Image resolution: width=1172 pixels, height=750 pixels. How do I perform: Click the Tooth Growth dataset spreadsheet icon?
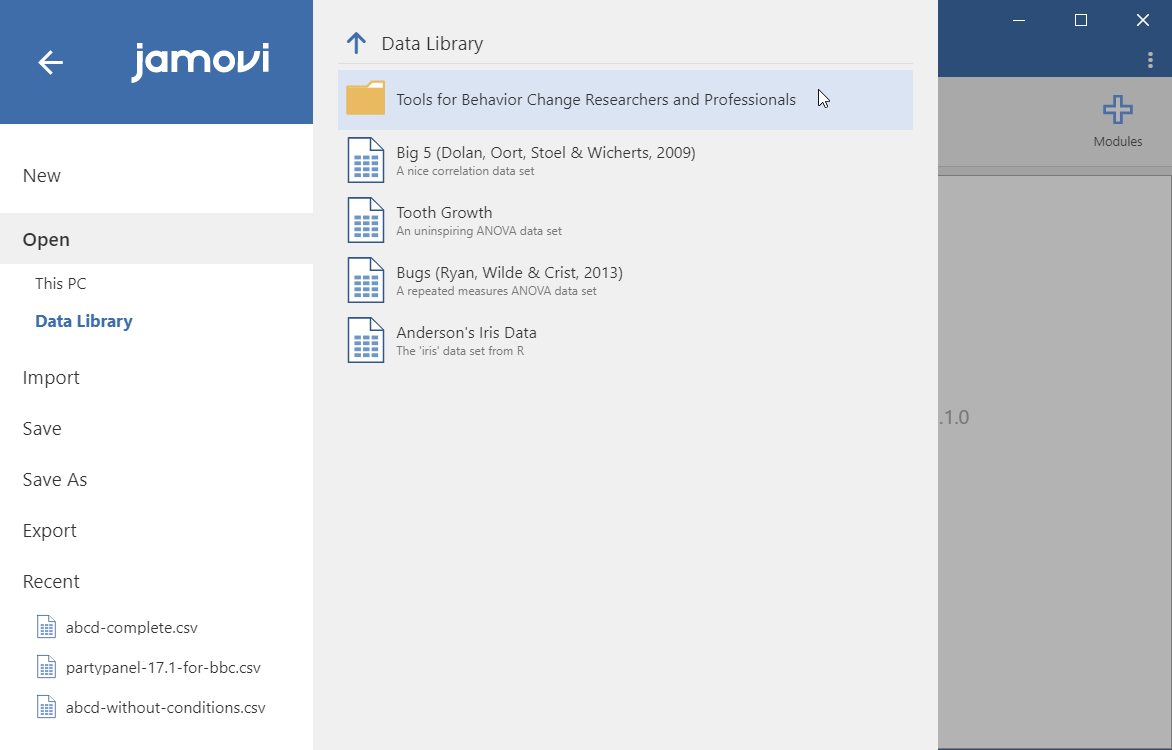coord(366,220)
